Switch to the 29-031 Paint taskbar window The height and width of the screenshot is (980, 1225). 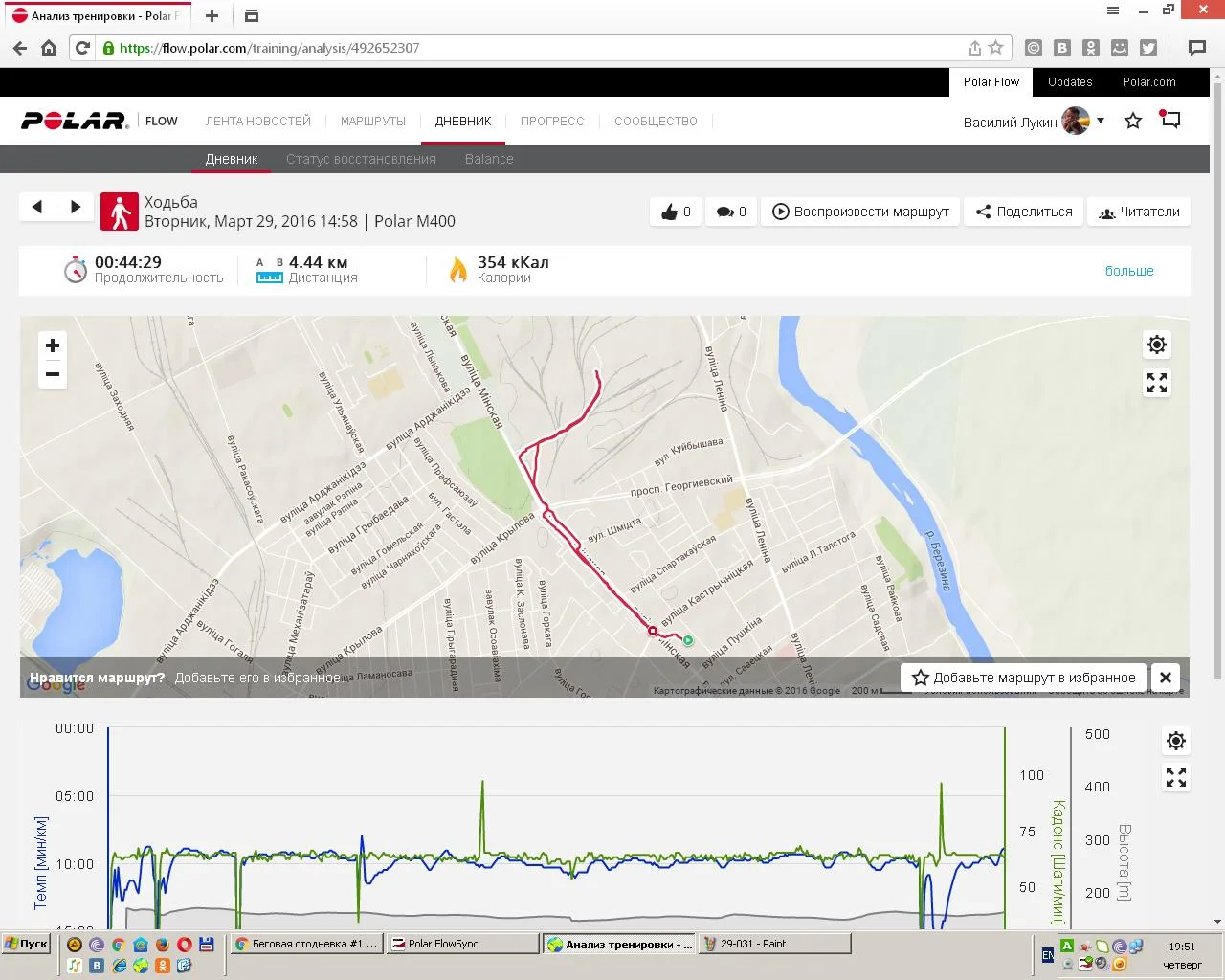coord(774,944)
